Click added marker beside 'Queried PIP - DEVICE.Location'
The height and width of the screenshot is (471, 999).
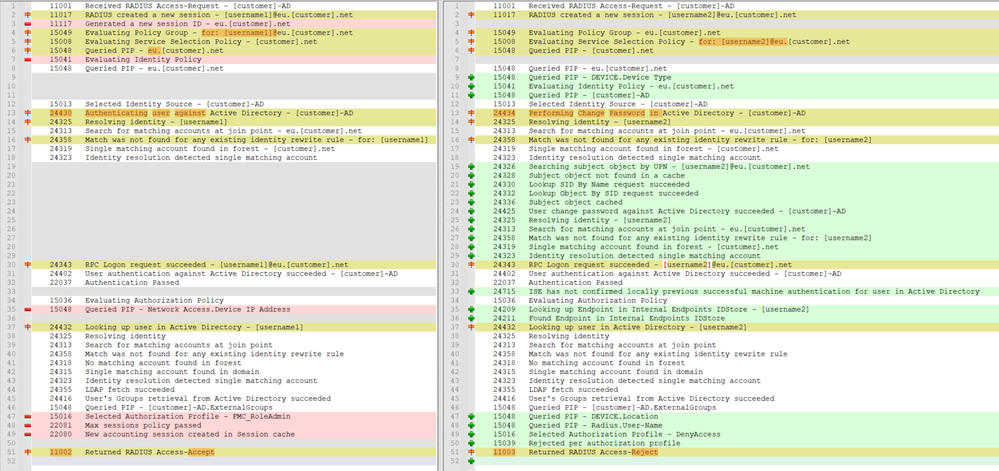(471, 416)
